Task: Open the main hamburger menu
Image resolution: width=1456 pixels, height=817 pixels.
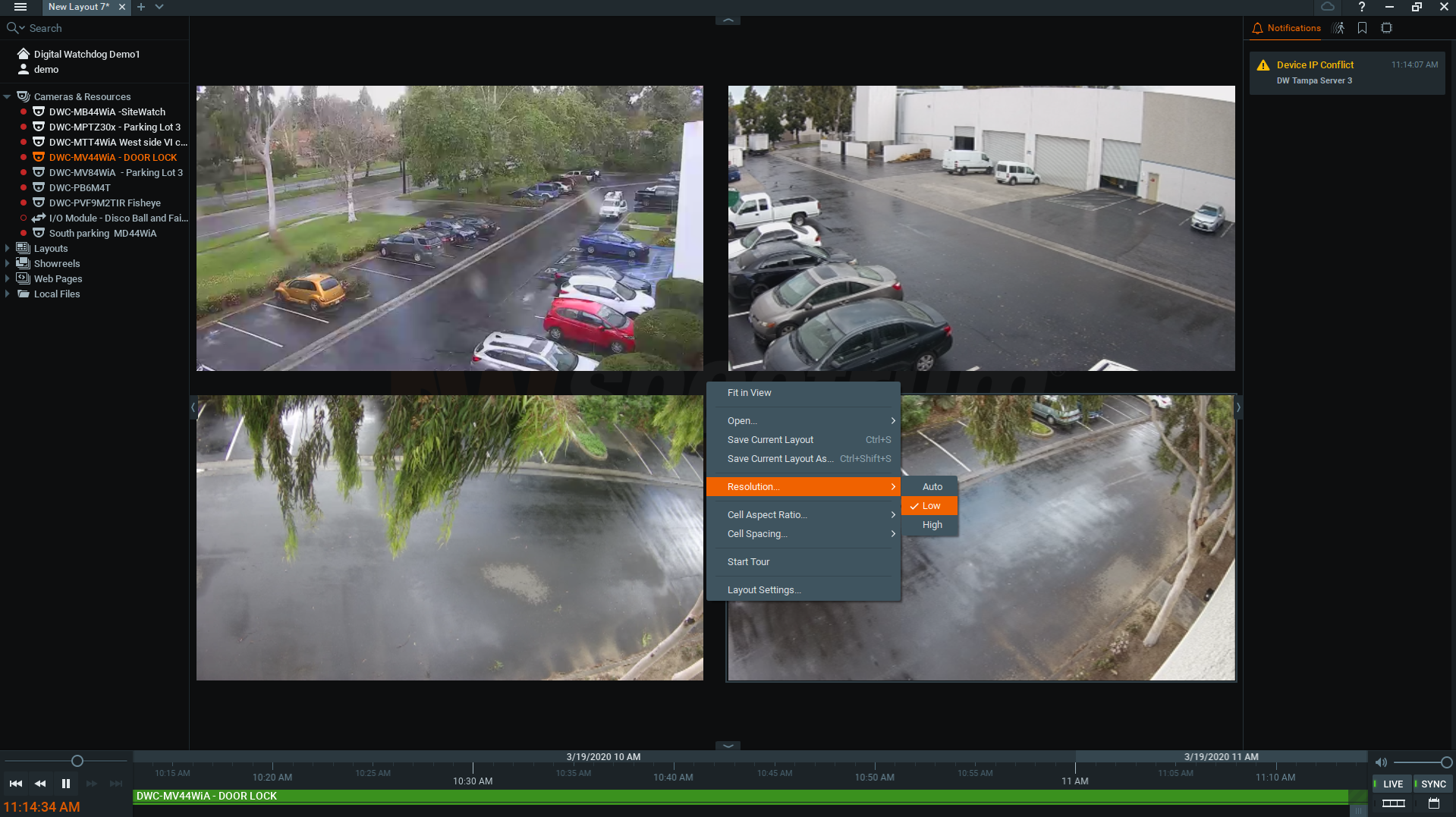Action: click(x=20, y=7)
